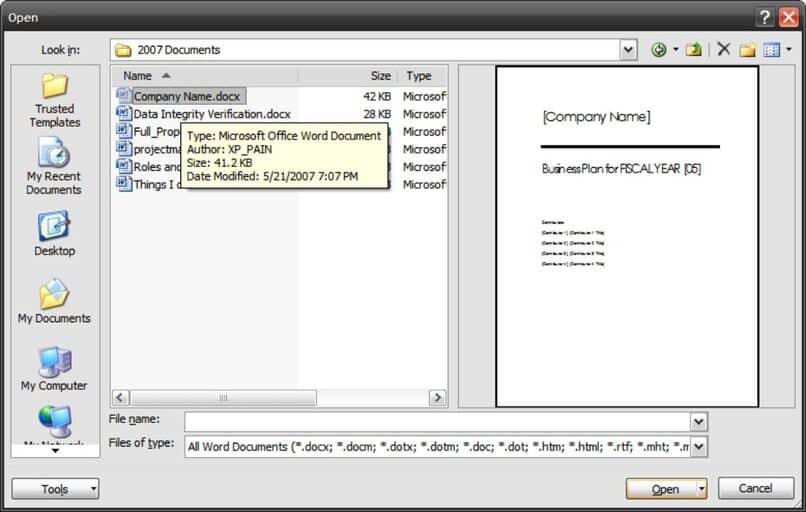
Task: Expand the Look in folder dropdown
Action: point(628,50)
